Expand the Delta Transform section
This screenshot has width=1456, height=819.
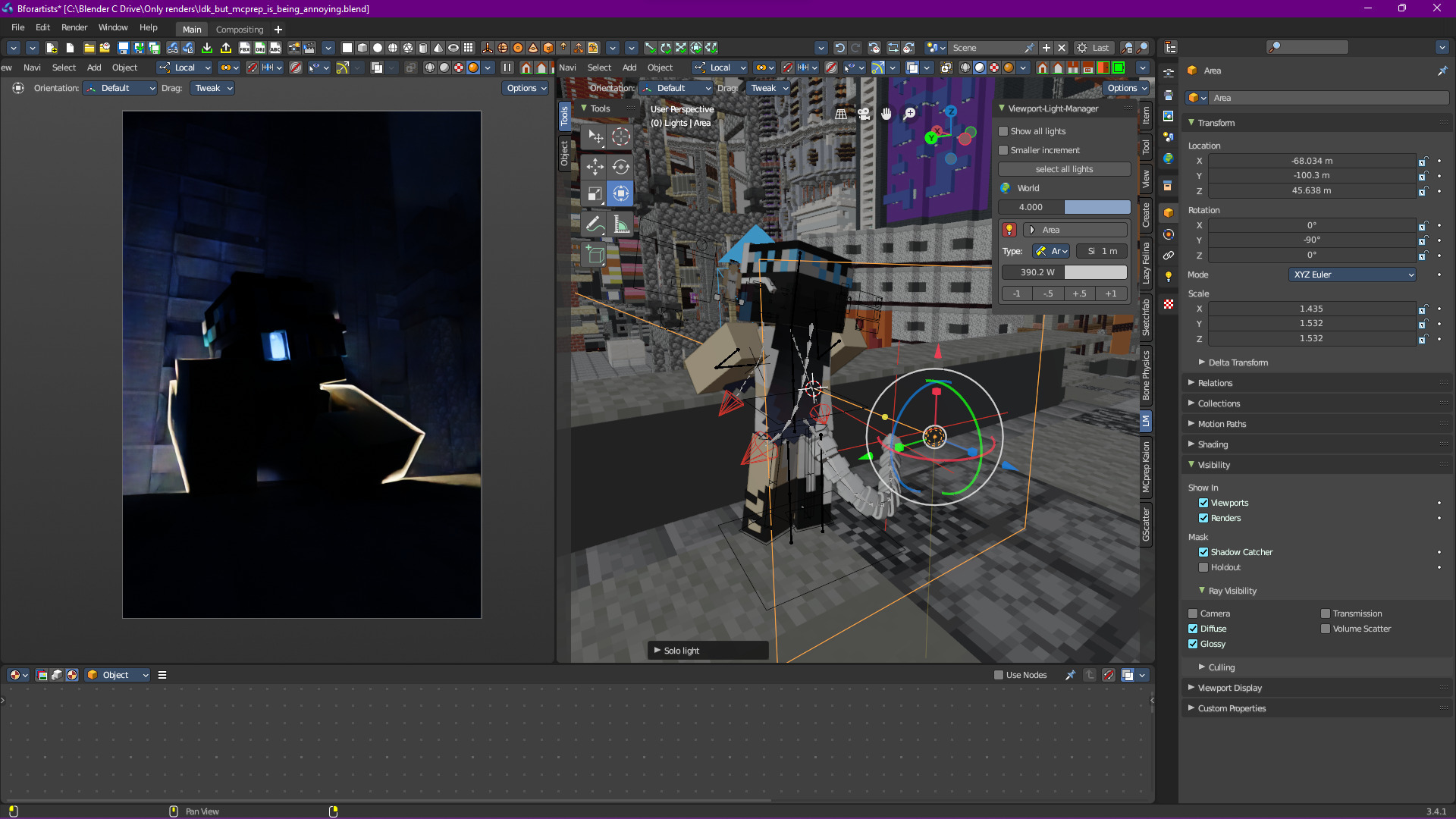pyautogui.click(x=1238, y=362)
